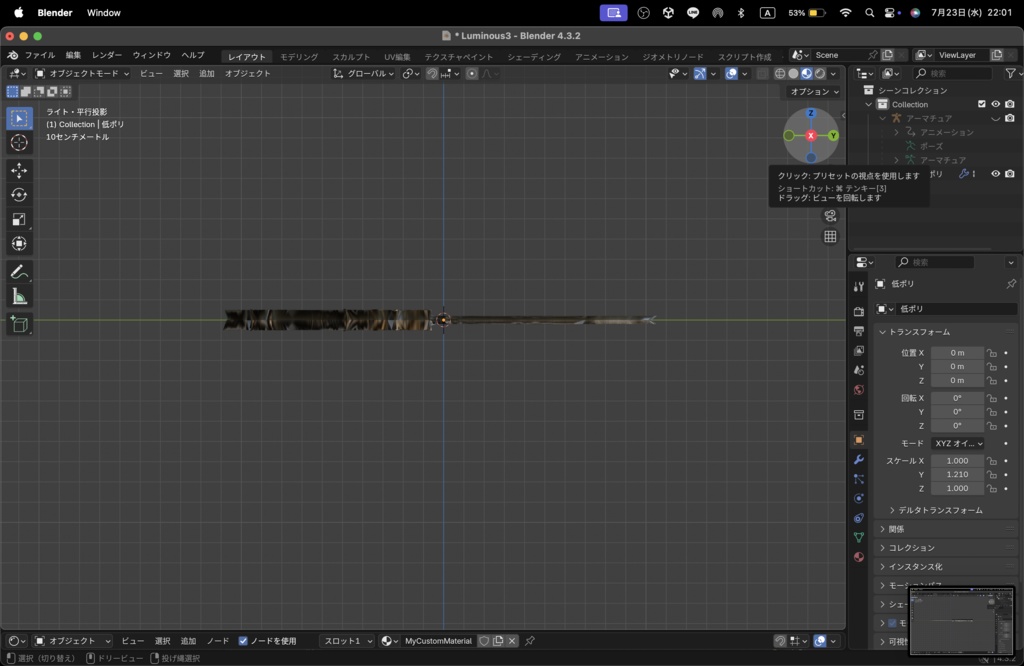
Task: Select the Add Cube tool
Action: pyautogui.click(x=19, y=324)
